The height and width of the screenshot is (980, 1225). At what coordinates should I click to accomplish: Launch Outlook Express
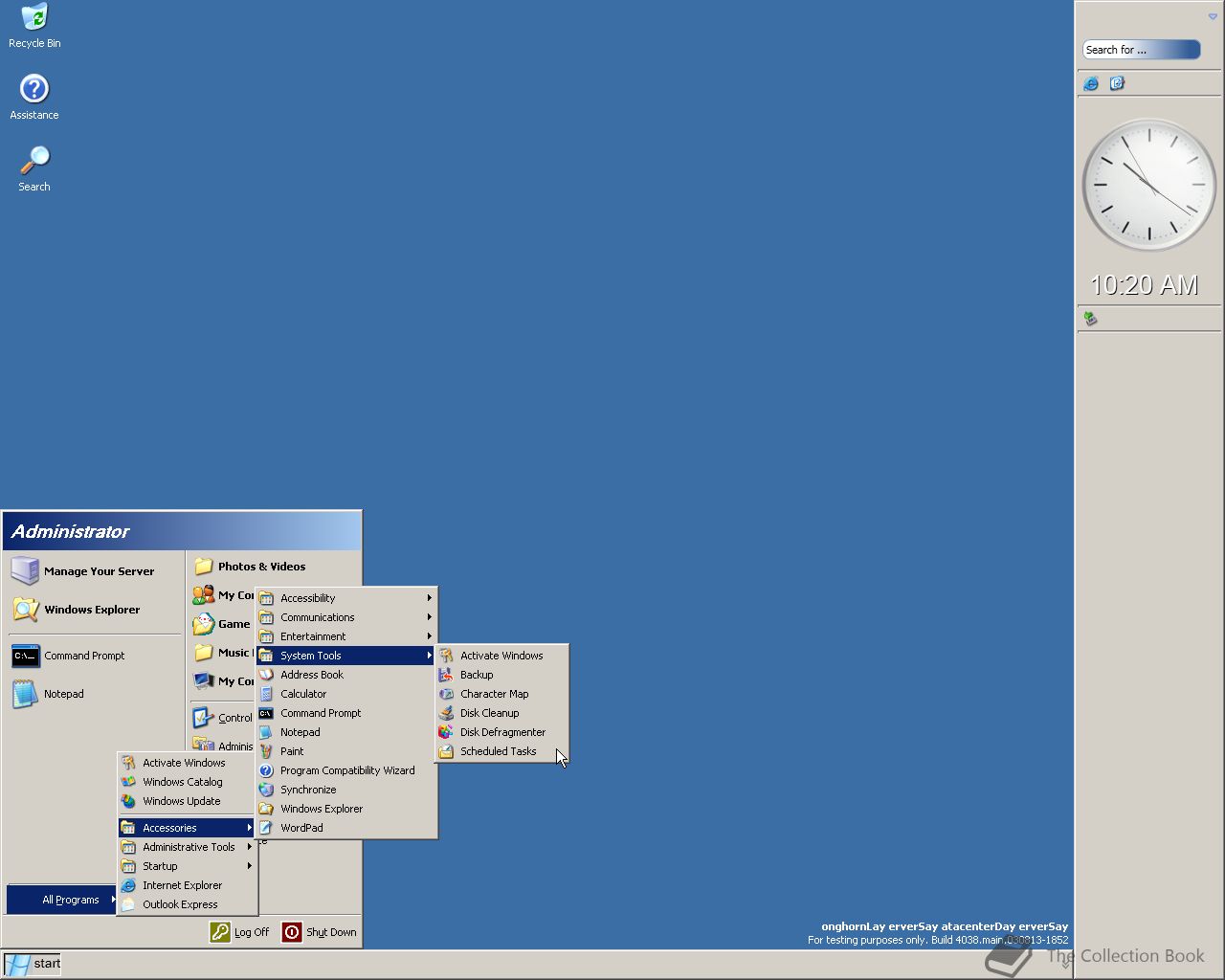point(188,904)
